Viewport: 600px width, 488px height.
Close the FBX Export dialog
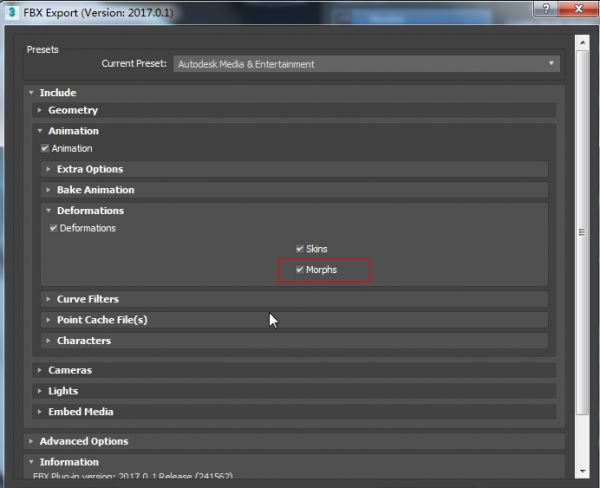[x=579, y=8]
